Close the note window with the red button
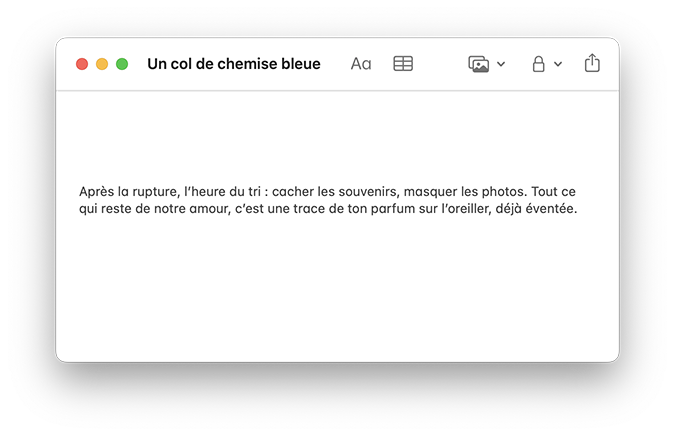This screenshot has height=436, width=675. 82,64
